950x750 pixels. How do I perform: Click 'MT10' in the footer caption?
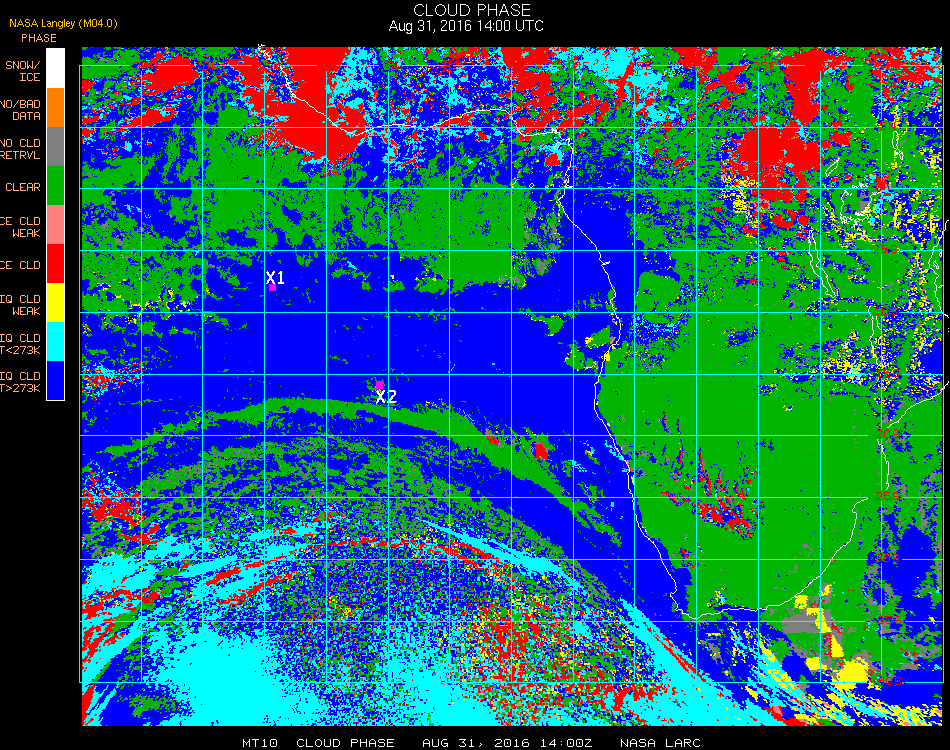[260, 743]
